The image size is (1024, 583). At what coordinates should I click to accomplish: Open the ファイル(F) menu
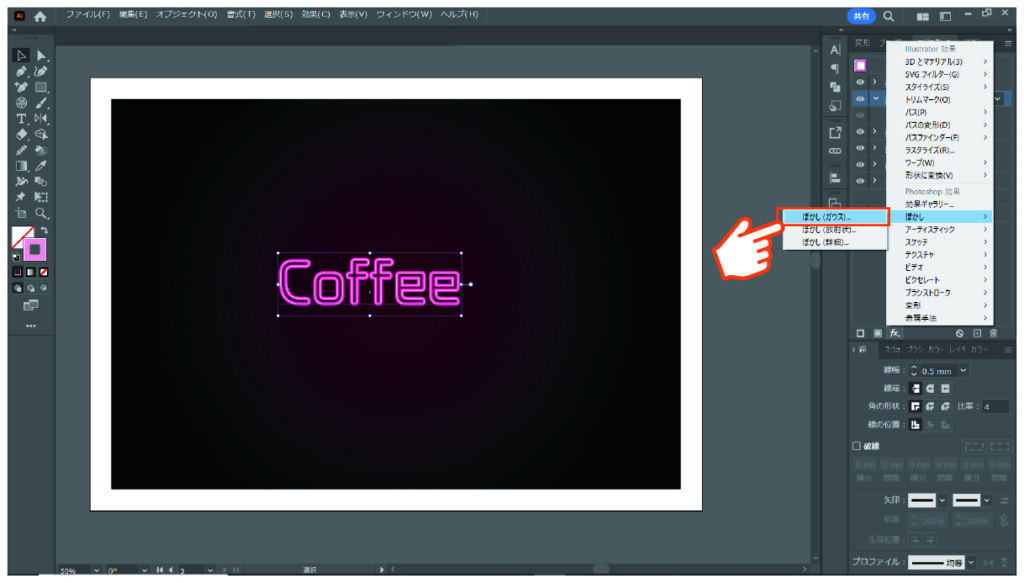pos(88,14)
